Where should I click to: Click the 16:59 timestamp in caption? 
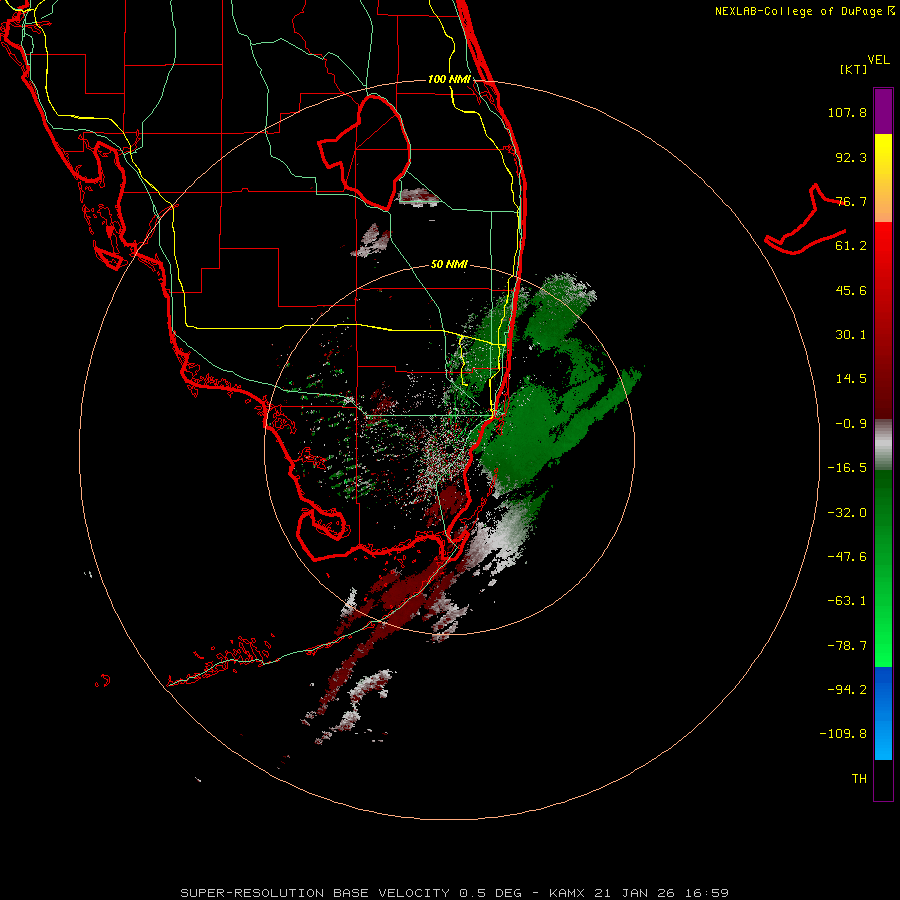tap(708, 893)
